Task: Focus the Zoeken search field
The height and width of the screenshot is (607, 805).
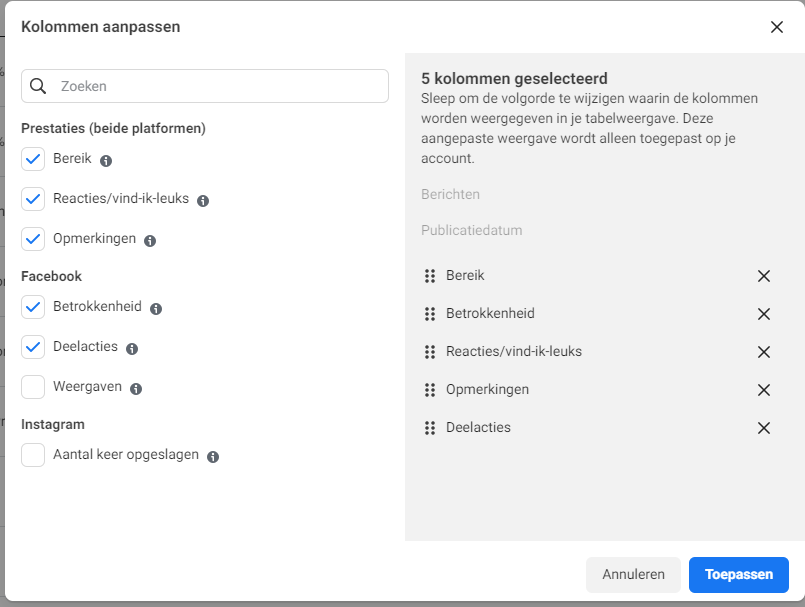Action: [x=205, y=86]
